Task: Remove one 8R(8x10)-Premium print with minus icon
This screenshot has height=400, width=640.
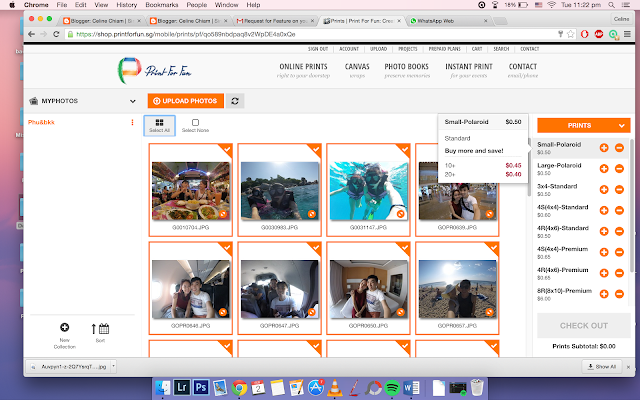Action: click(619, 294)
